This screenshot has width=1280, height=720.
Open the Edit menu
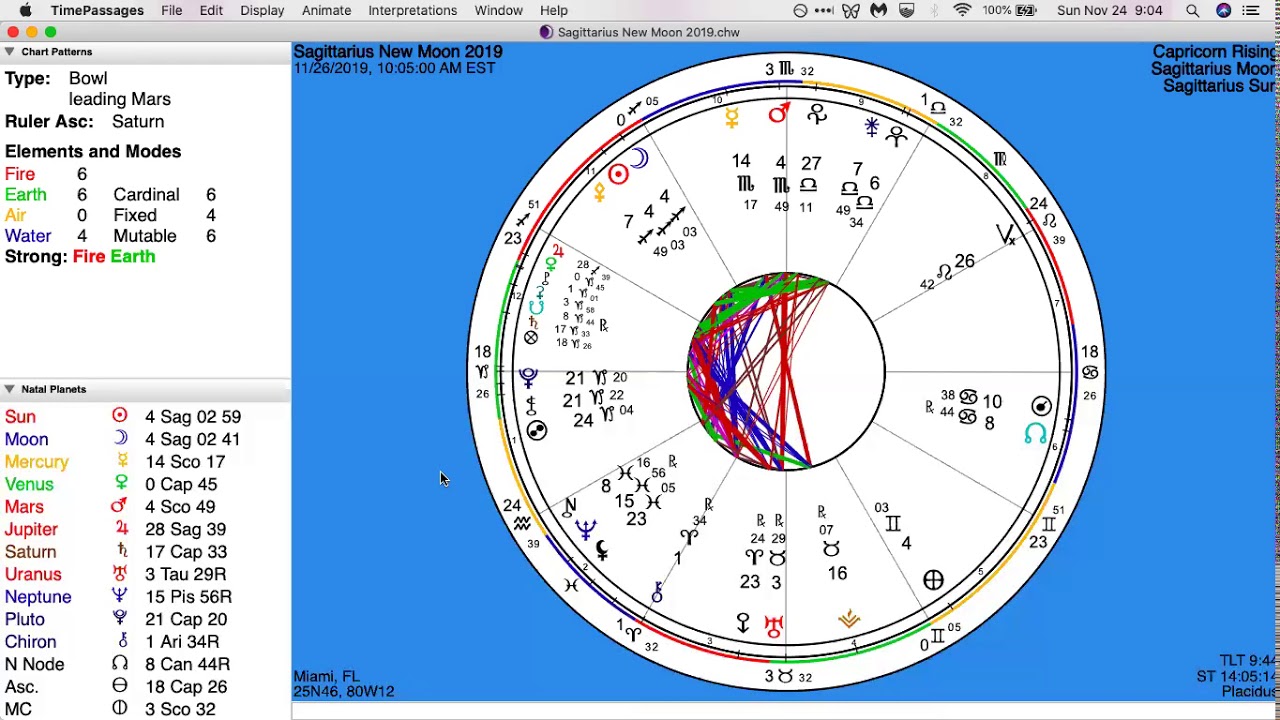tap(211, 10)
